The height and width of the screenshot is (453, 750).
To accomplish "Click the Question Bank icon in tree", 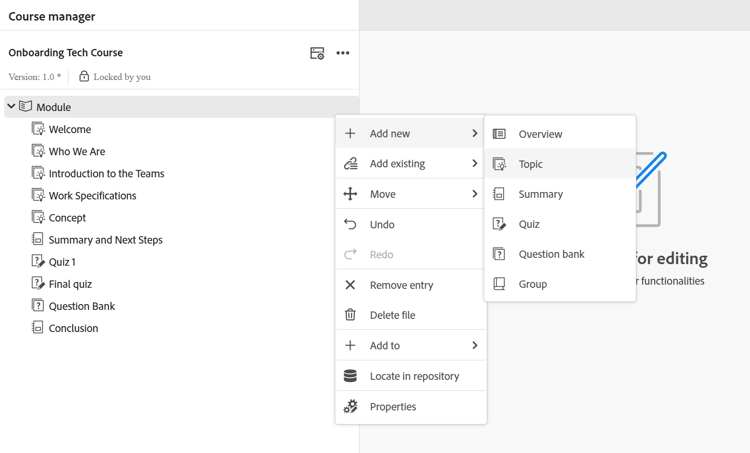I will pos(38,306).
